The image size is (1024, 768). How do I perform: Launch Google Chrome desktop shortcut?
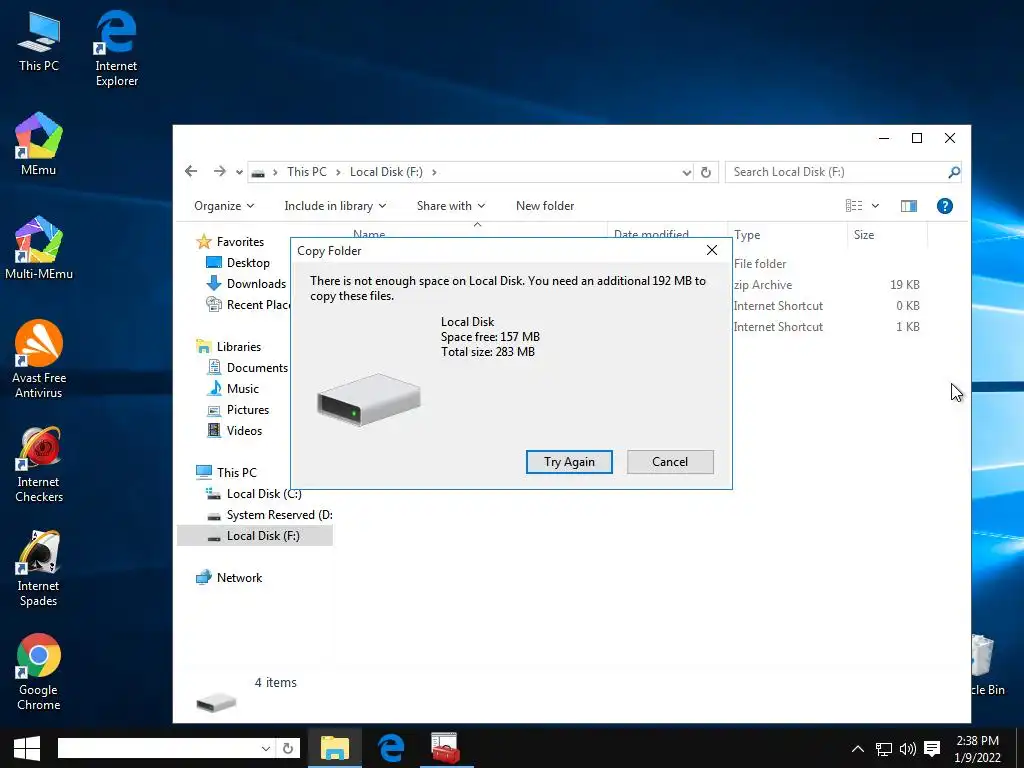[39, 672]
